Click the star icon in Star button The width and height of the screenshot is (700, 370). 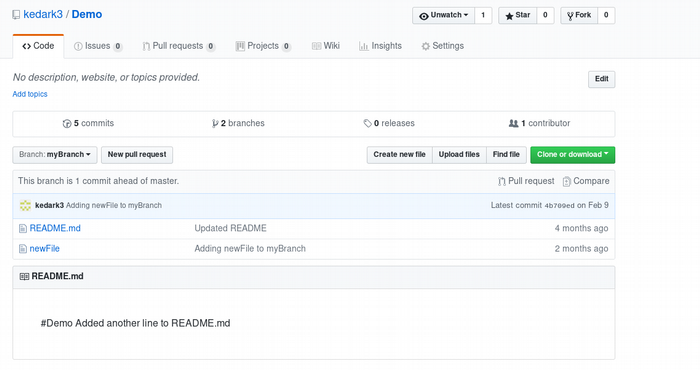(509, 16)
